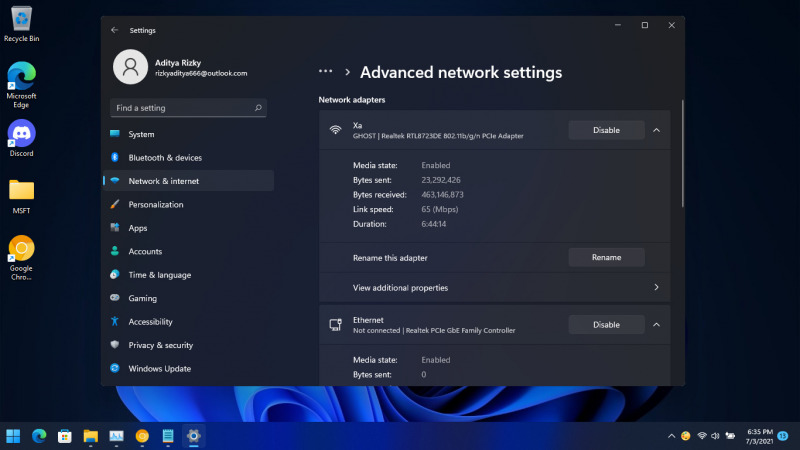This screenshot has width=800, height=450.
Task: Click the Wi-Fi tray icon
Action: [702, 436]
